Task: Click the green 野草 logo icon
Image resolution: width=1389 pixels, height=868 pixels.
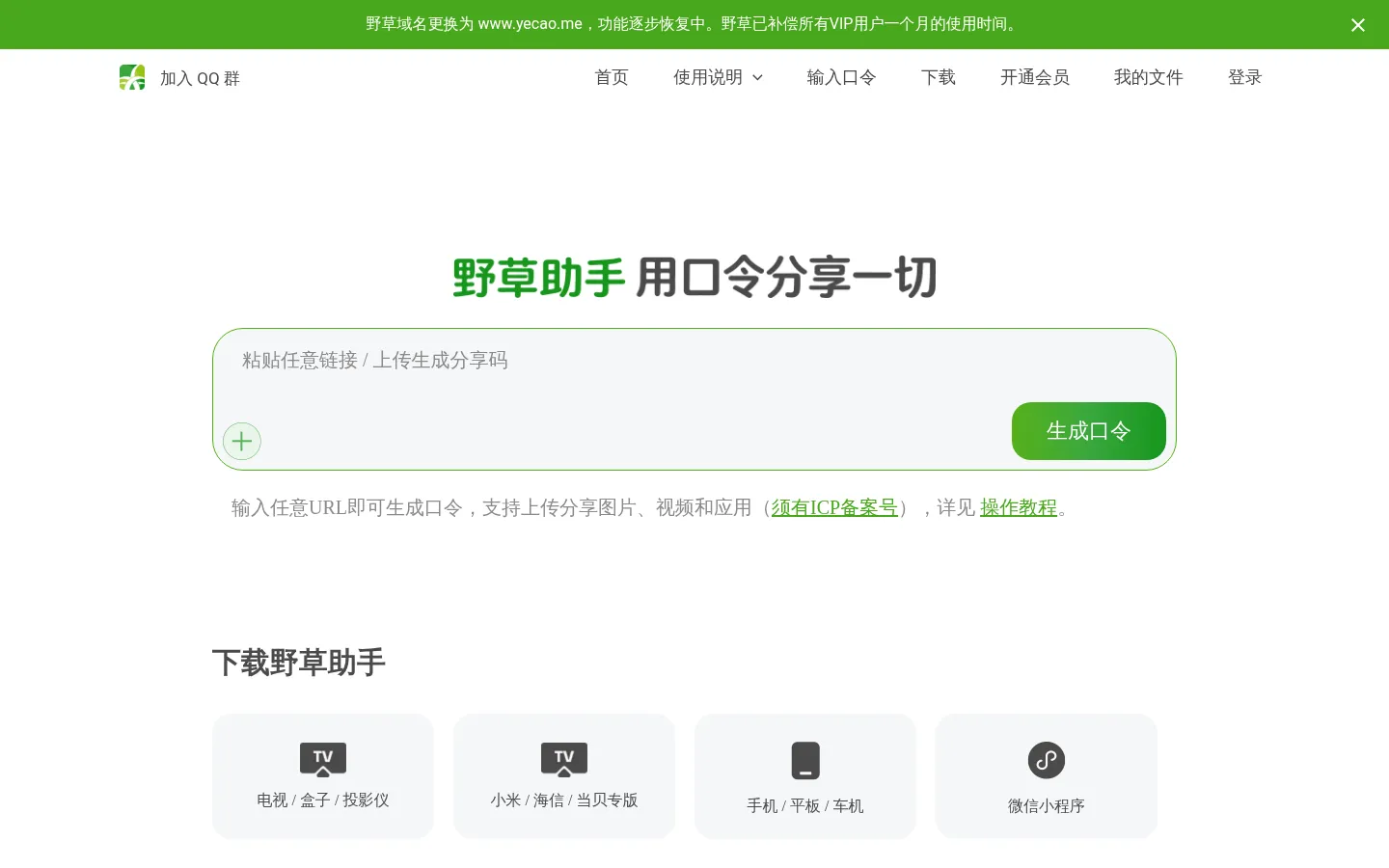Action: [x=132, y=77]
